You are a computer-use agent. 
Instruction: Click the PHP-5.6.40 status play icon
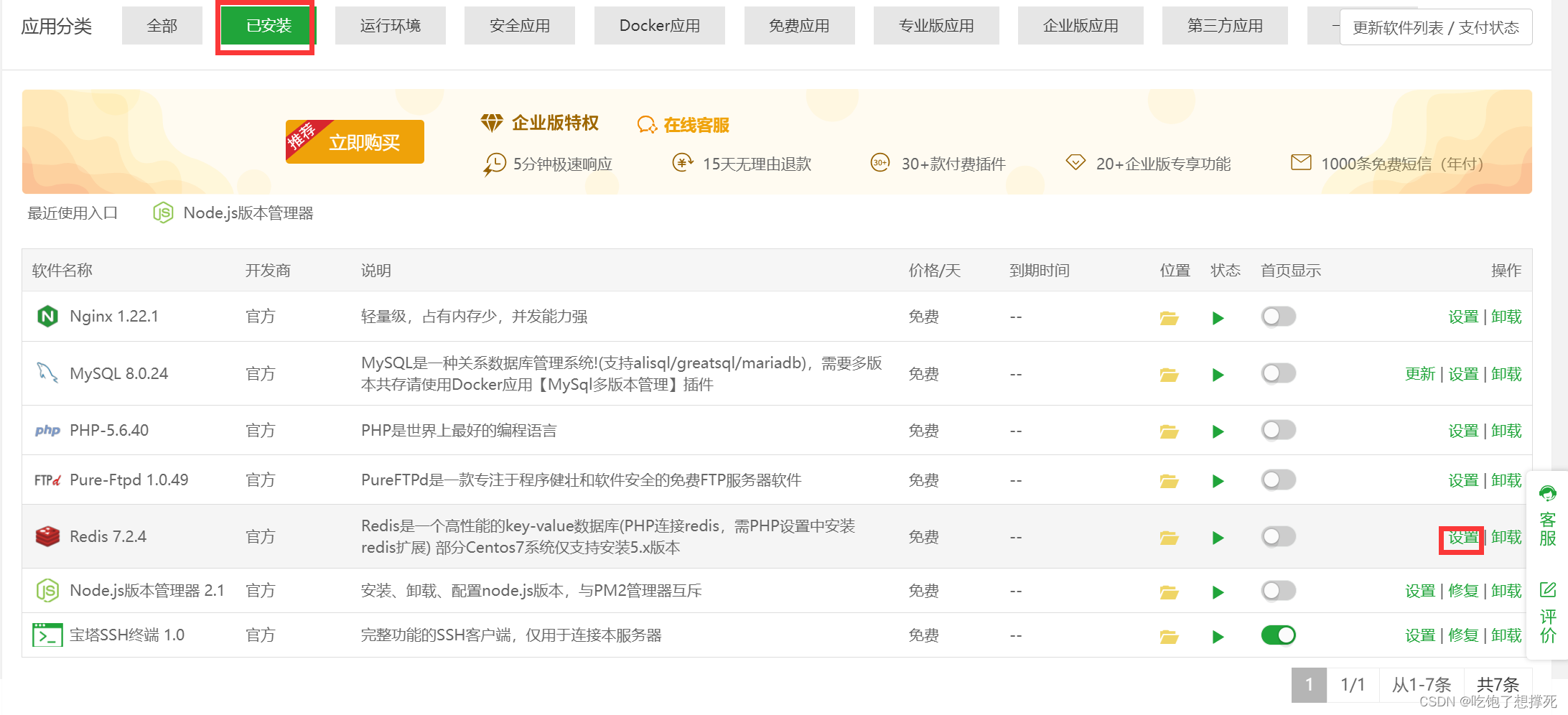[x=1218, y=431]
